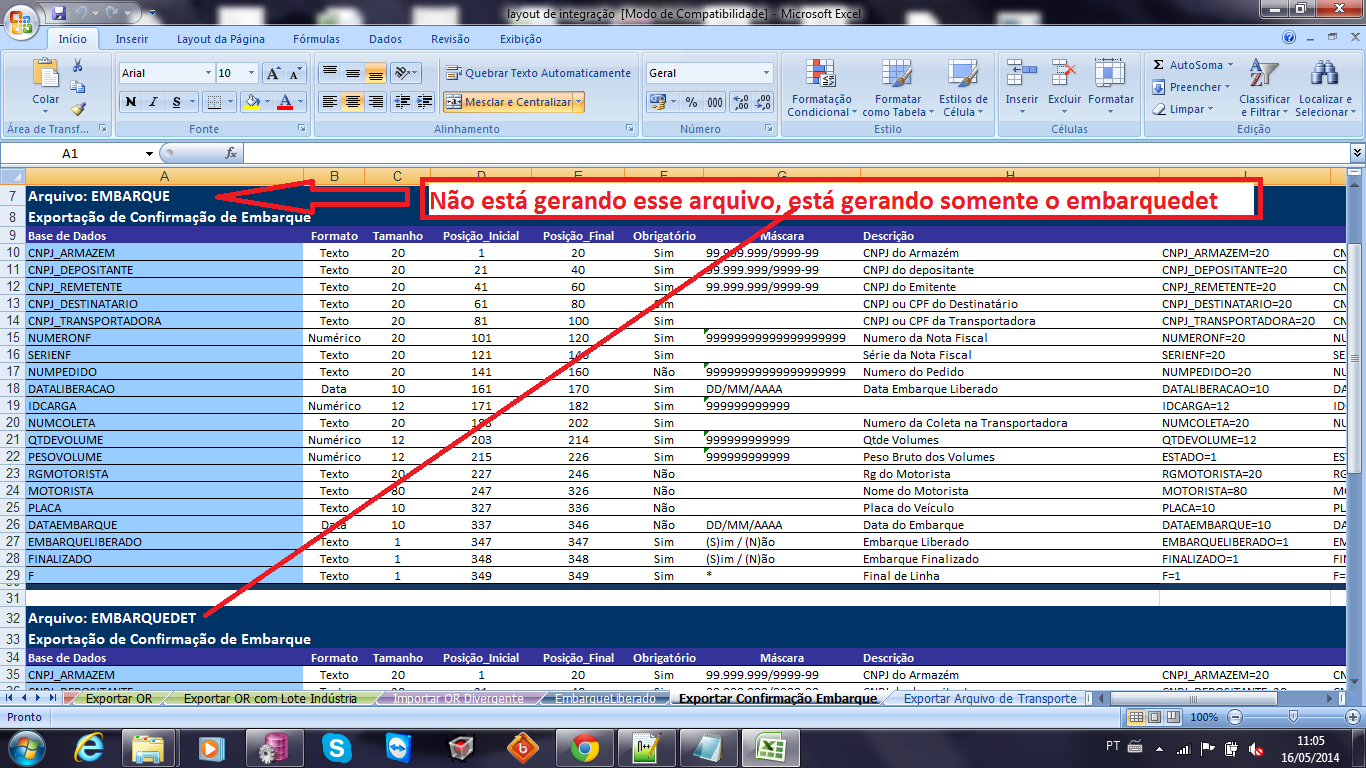Expand the Mesclar e Centralizar arrow
The height and width of the screenshot is (768, 1366).
(x=578, y=102)
